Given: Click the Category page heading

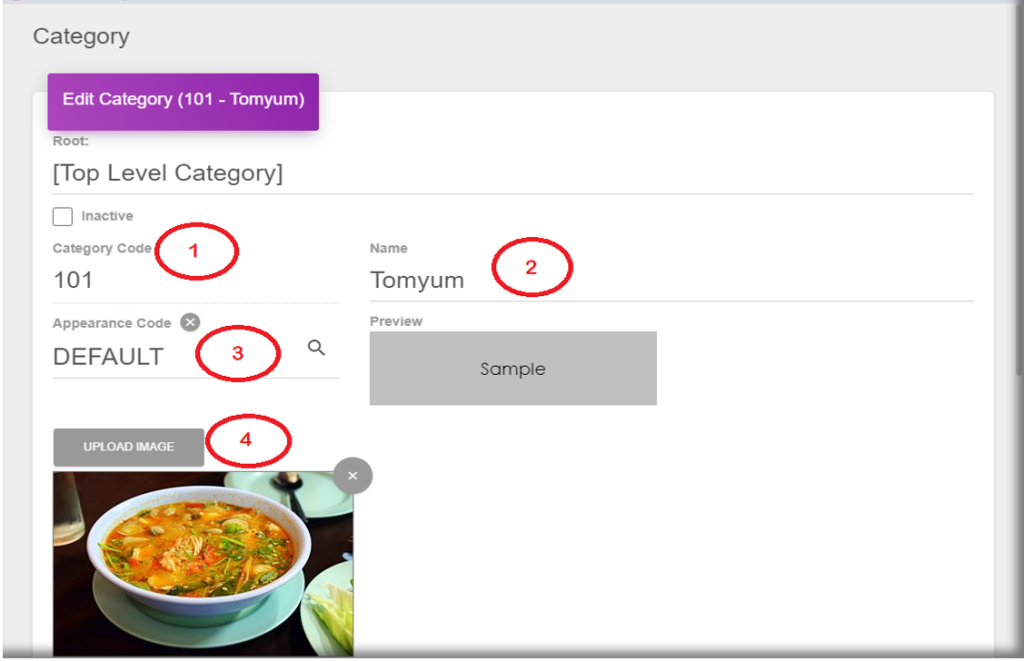Looking at the screenshot, I should pyautogui.click(x=81, y=37).
